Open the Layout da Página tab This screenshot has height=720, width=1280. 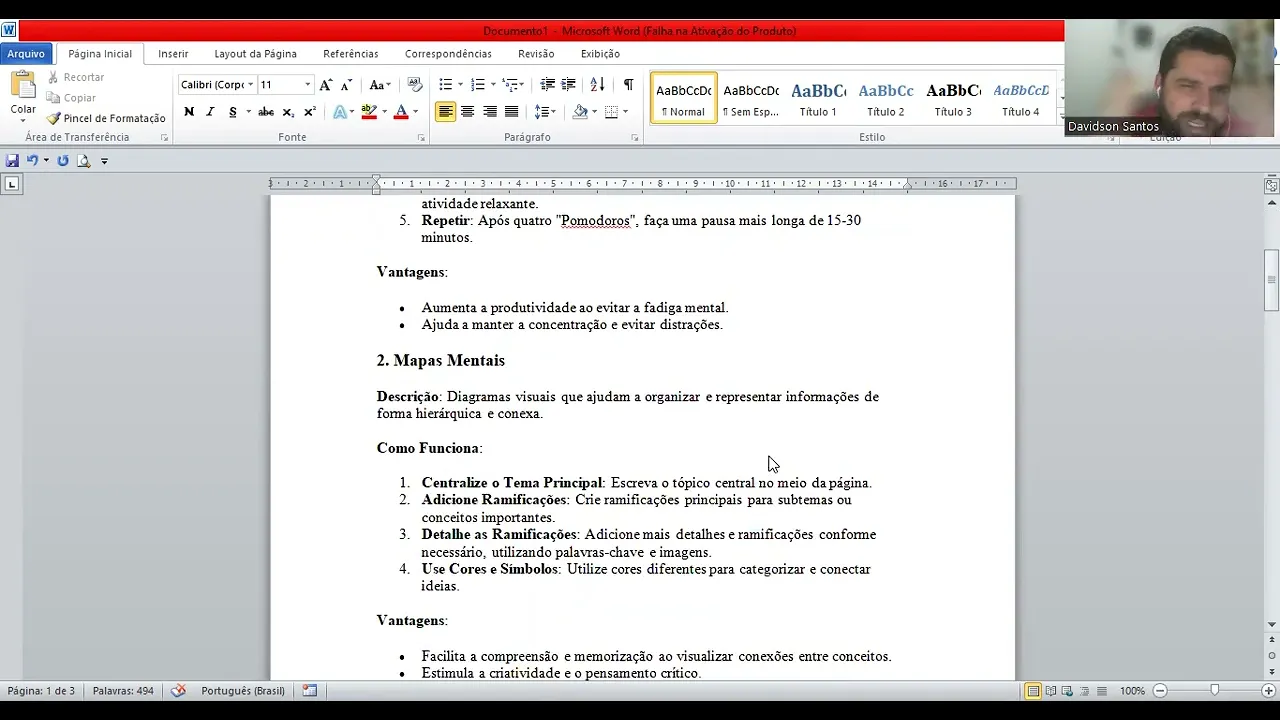(255, 54)
